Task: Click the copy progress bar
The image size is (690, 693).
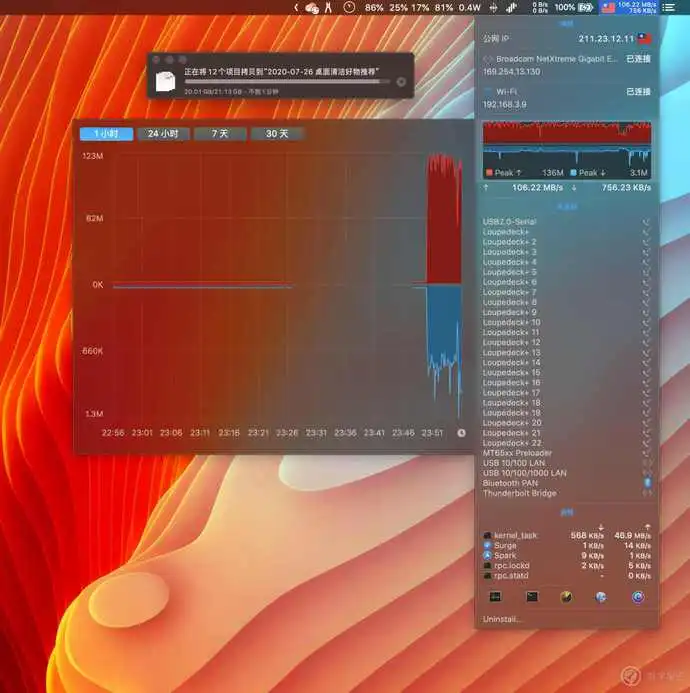Action: tap(287, 82)
